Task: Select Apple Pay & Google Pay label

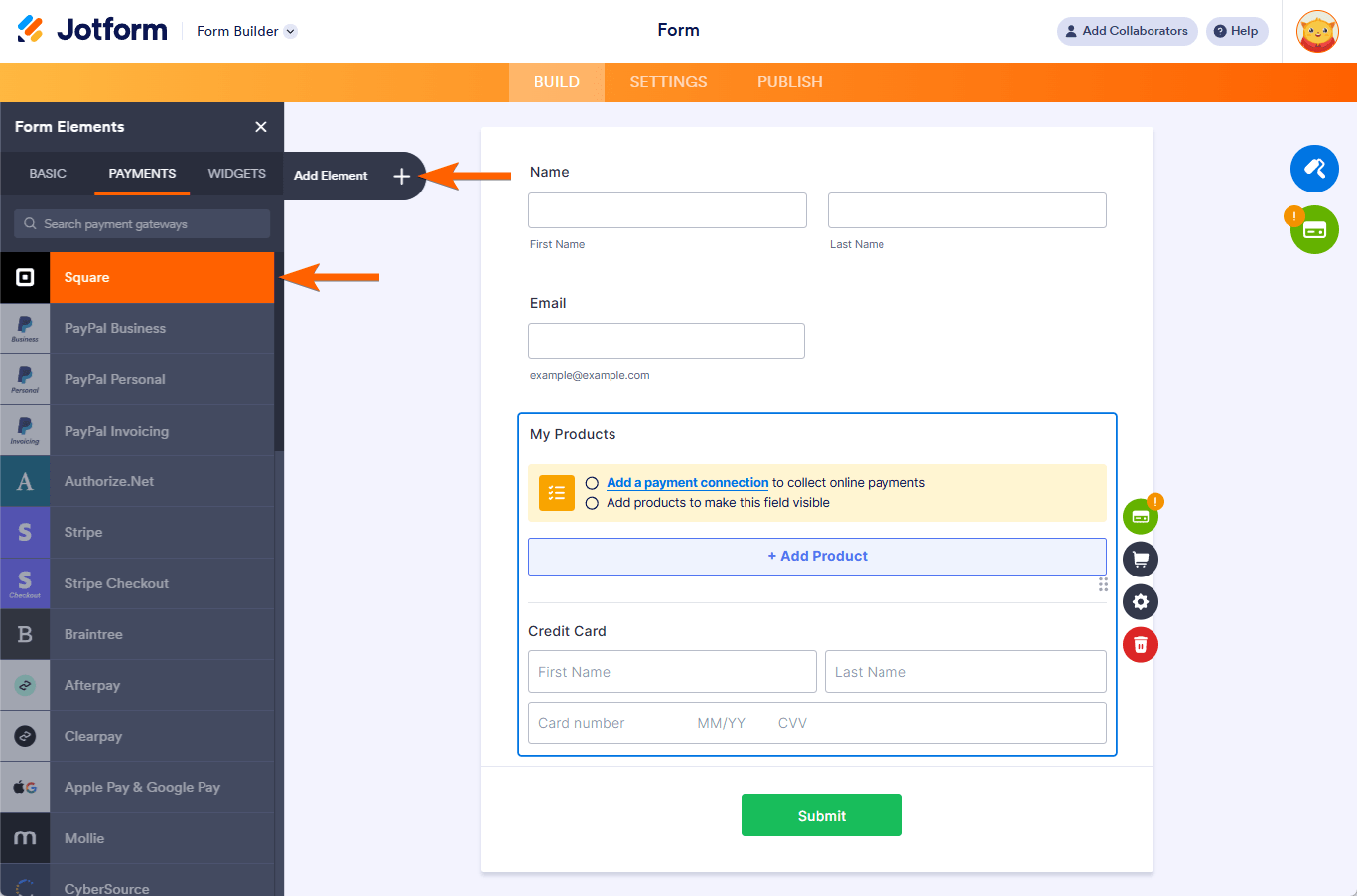Action: coord(142,788)
